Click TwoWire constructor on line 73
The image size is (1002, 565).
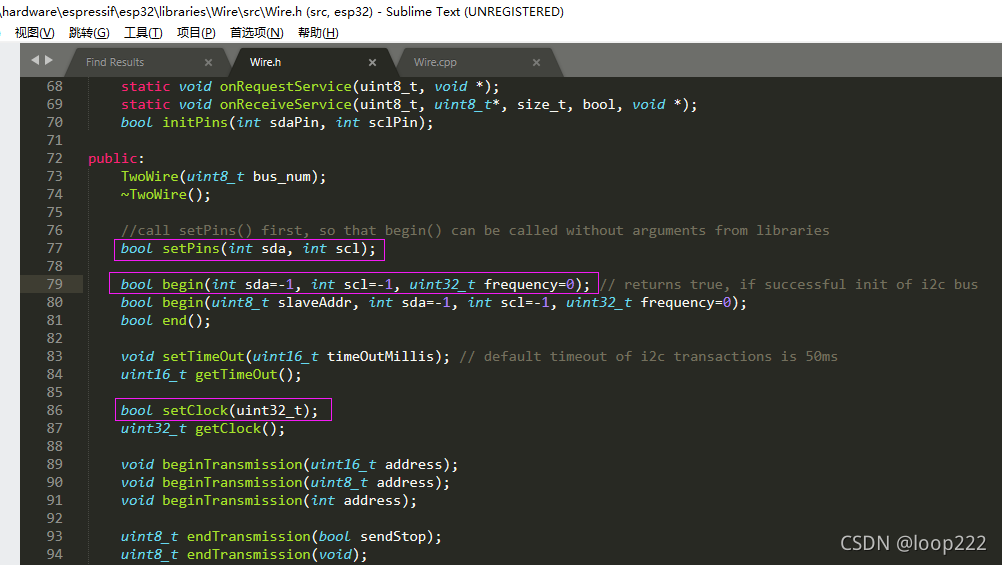point(224,176)
